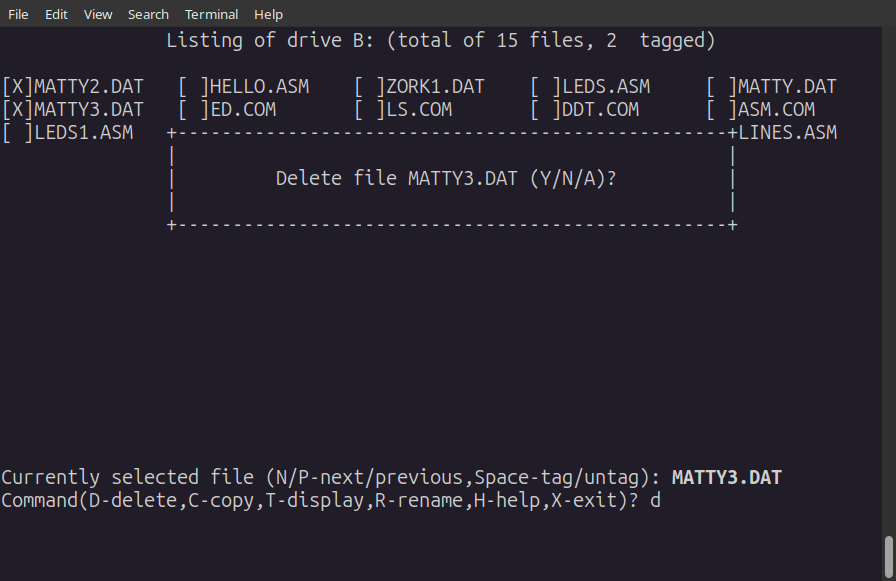This screenshot has width=896, height=581.
Task: Click the LINES.ASM file name
Action: pyautogui.click(x=787, y=133)
